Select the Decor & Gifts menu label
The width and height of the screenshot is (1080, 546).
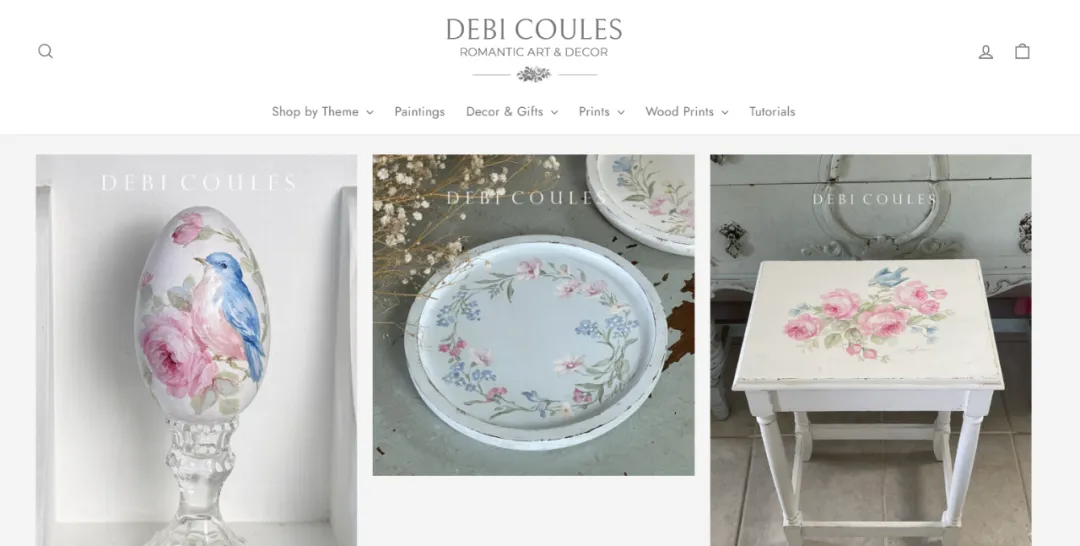504,112
